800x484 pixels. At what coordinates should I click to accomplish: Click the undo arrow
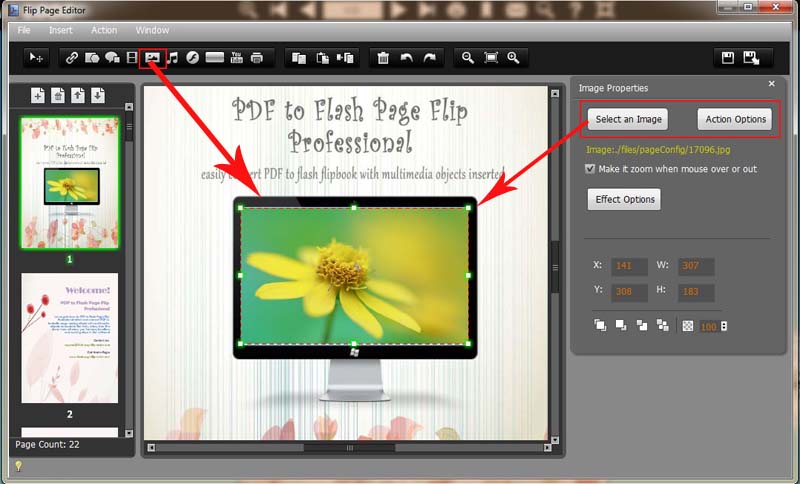(x=407, y=58)
